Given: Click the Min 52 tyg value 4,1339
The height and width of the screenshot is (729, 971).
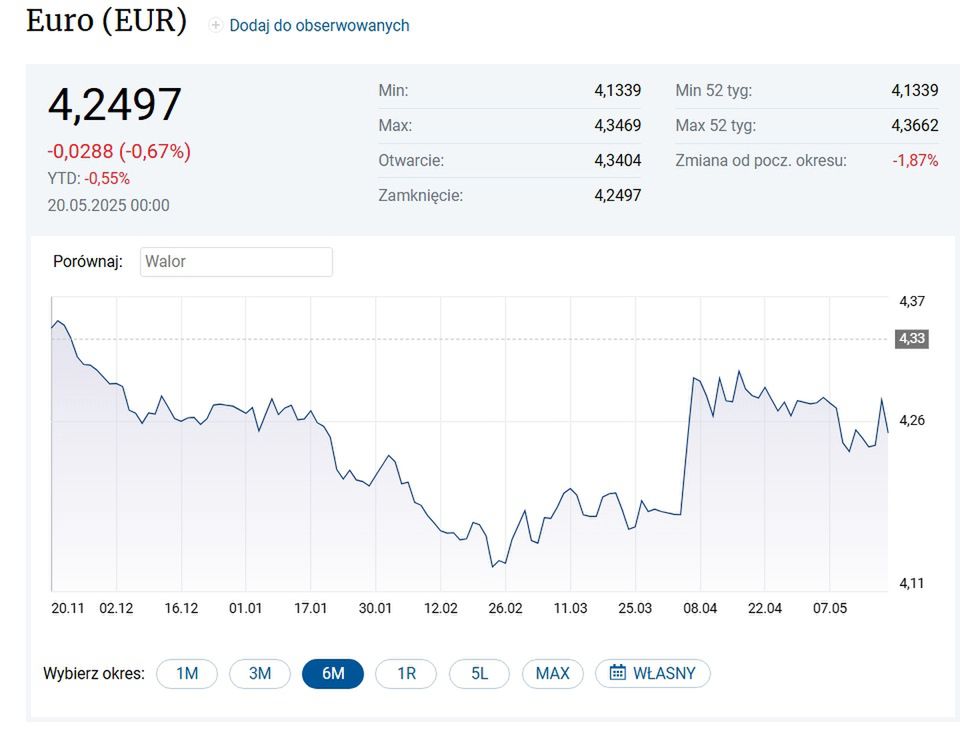Looking at the screenshot, I should 915,90.
